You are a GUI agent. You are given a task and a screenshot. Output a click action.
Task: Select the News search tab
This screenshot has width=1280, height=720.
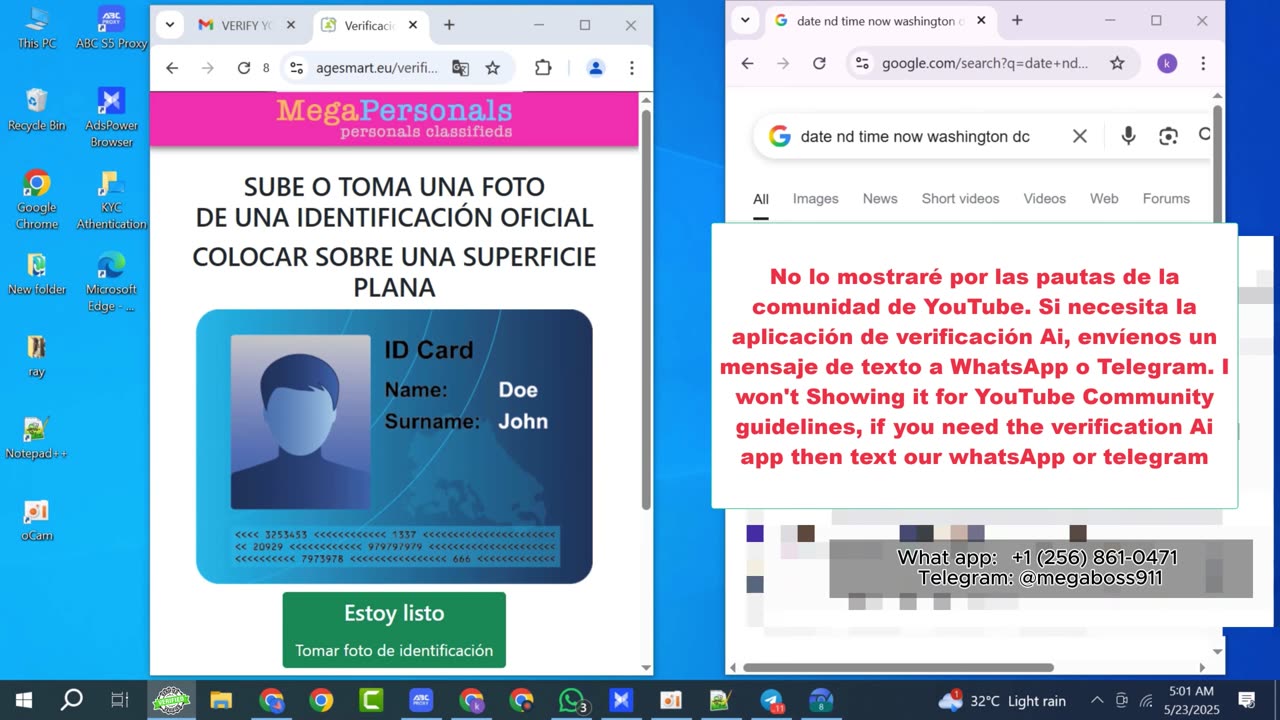tap(880, 199)
